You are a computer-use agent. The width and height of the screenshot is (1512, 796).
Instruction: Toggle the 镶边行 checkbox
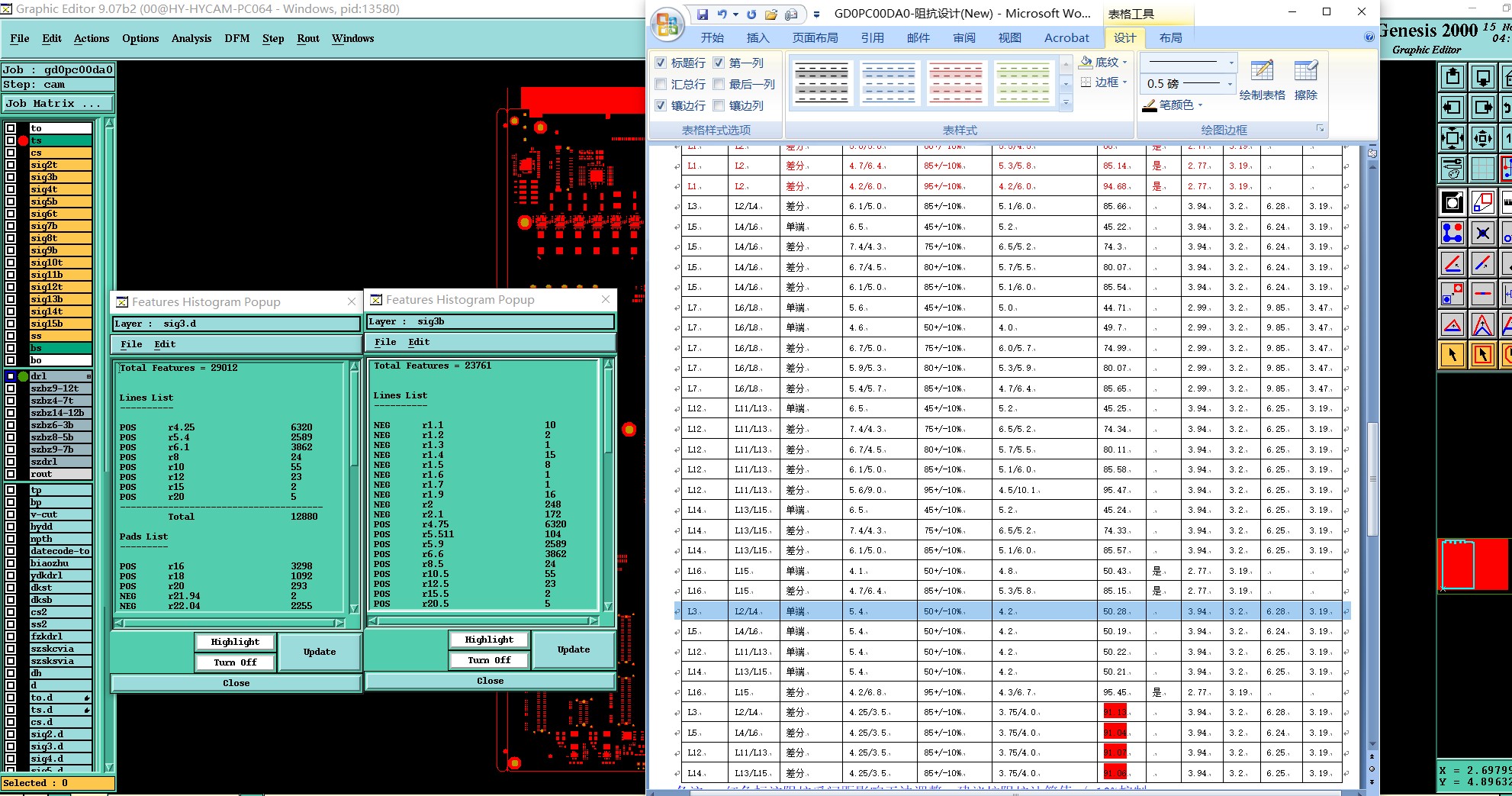tap(661, 105)
